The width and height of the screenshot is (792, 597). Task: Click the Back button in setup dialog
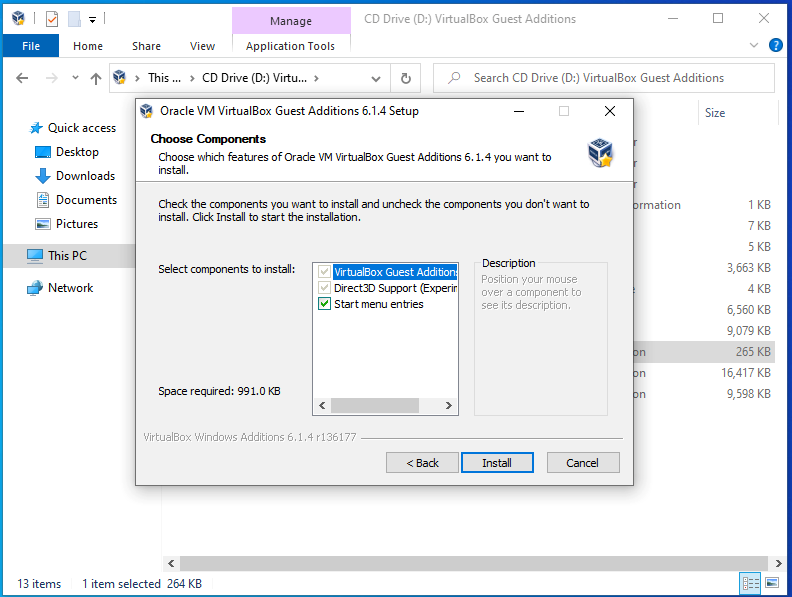pyautogui.click(x=422, y=463)
